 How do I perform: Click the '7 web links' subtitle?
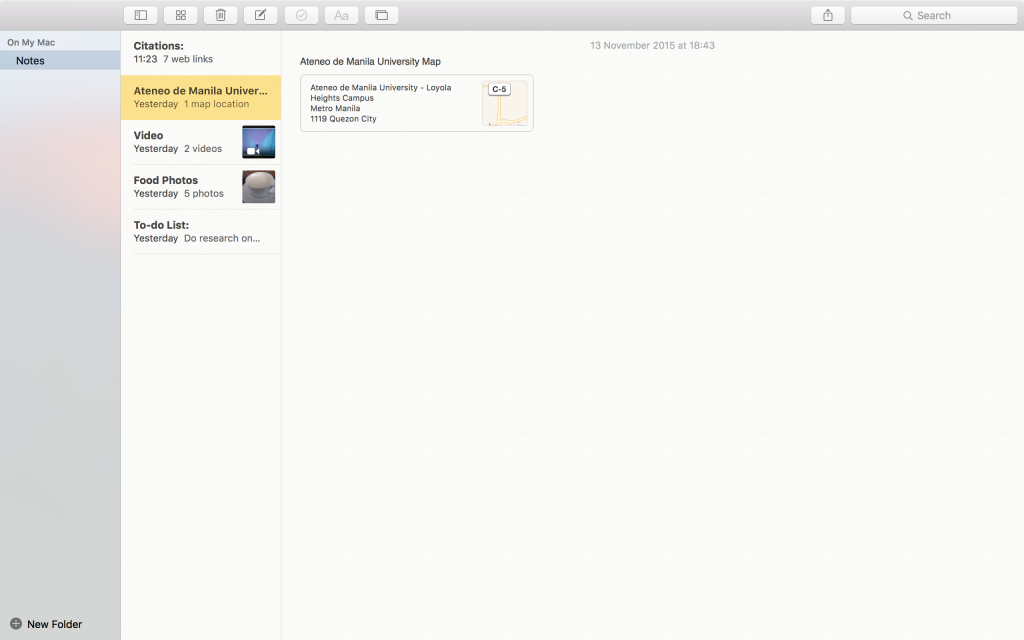(x=188, y=59)
